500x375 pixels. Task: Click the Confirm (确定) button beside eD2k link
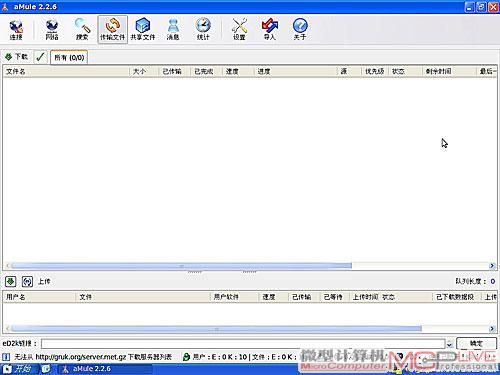[x=476, y=343]
